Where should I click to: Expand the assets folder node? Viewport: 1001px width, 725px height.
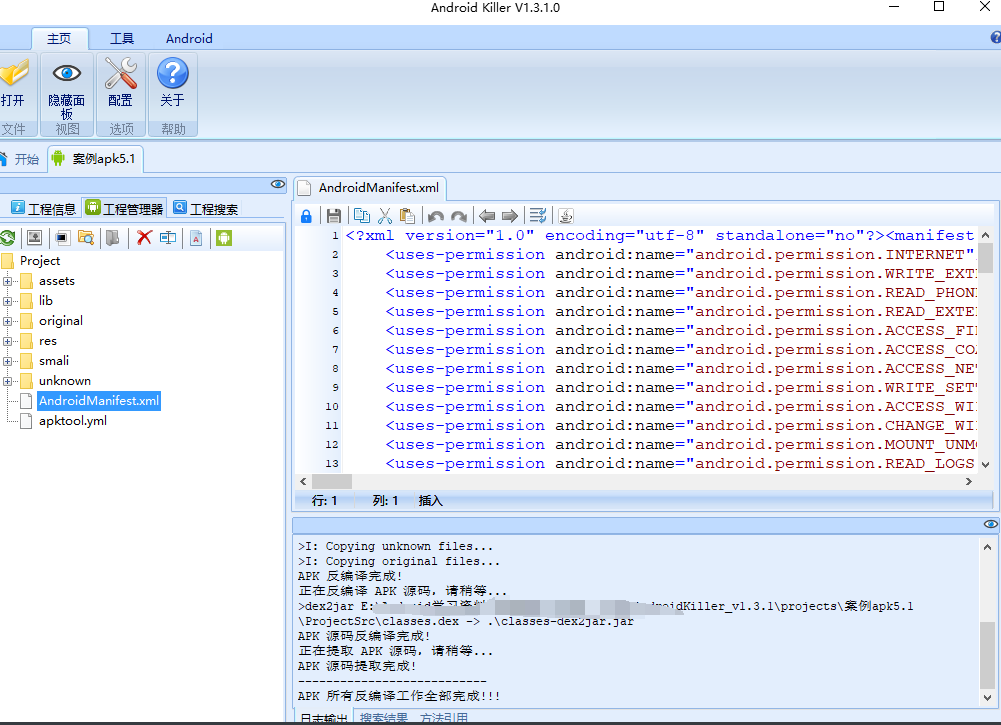7,281
